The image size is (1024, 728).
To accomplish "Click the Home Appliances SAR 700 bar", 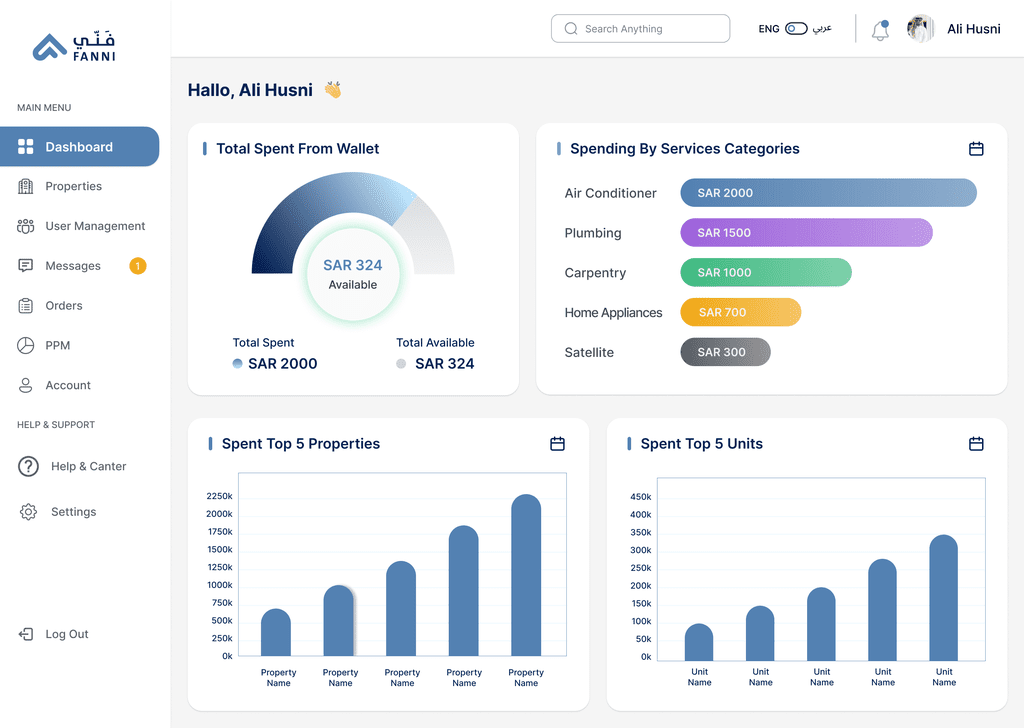I will tap(741, 312).
